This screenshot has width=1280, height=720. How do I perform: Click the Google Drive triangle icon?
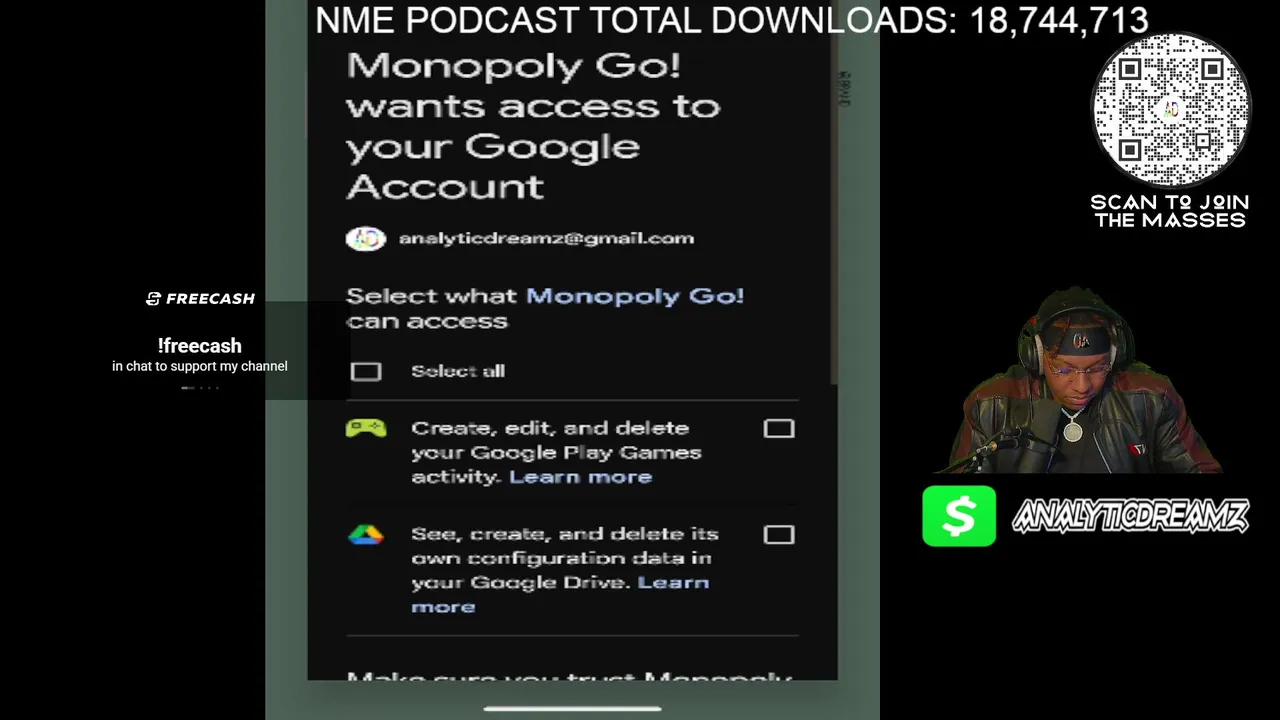click(366, 535)
